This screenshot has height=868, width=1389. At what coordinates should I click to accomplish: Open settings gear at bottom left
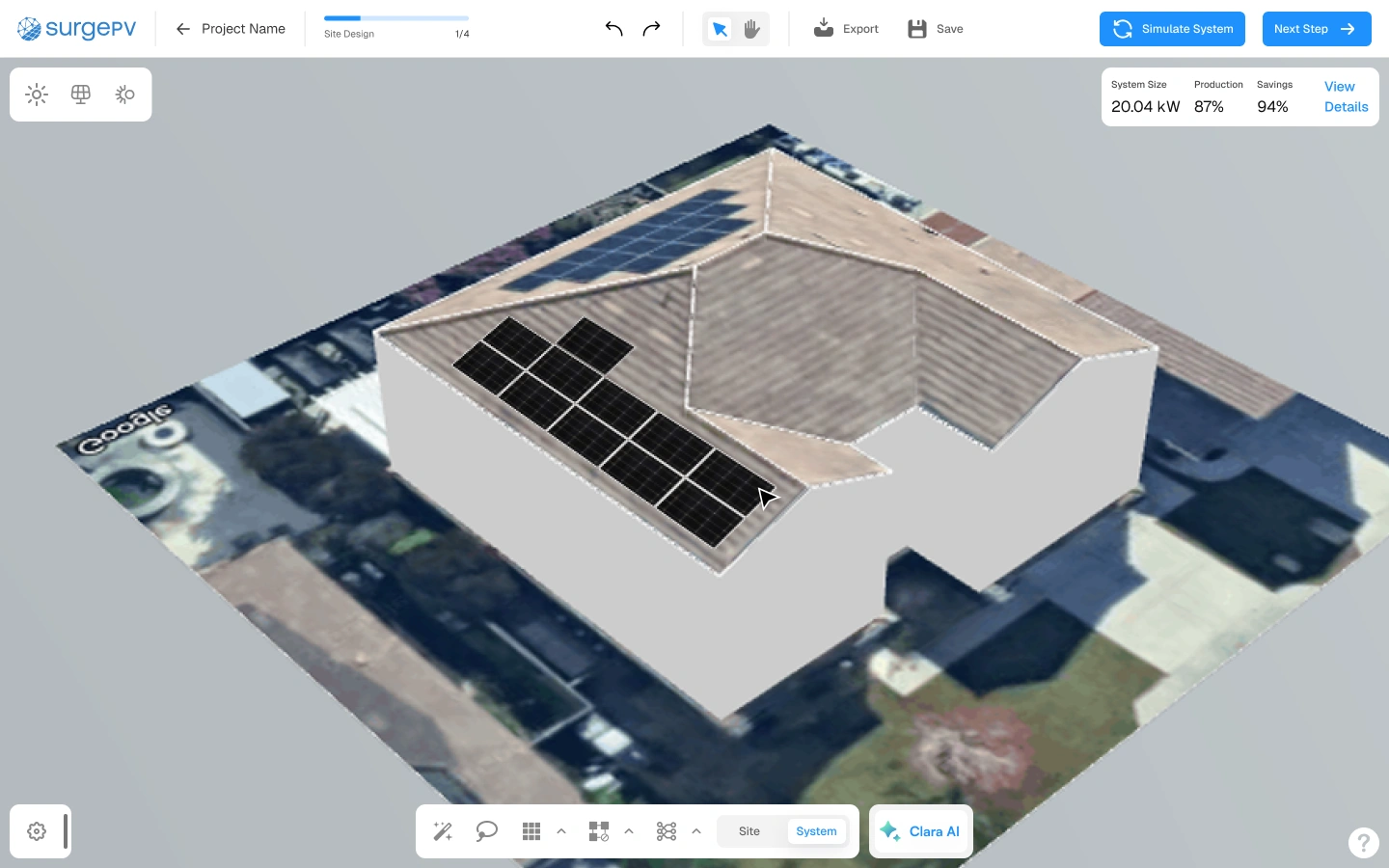[x=37, y=831]
